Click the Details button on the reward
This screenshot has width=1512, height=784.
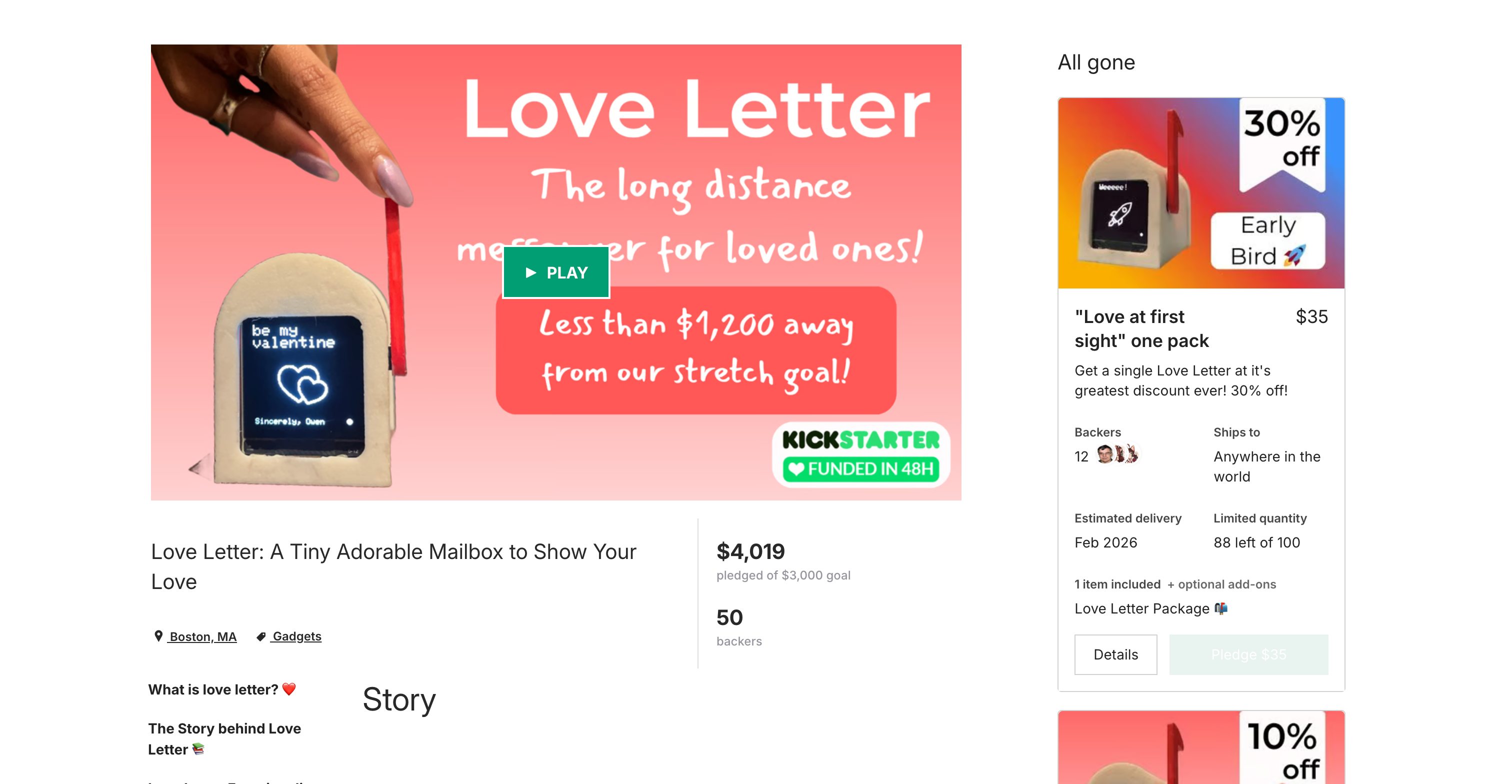pos(1115,654)
